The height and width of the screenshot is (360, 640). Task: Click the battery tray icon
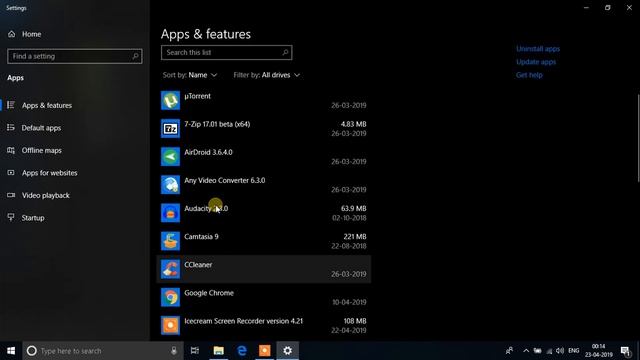pos(538,351)
